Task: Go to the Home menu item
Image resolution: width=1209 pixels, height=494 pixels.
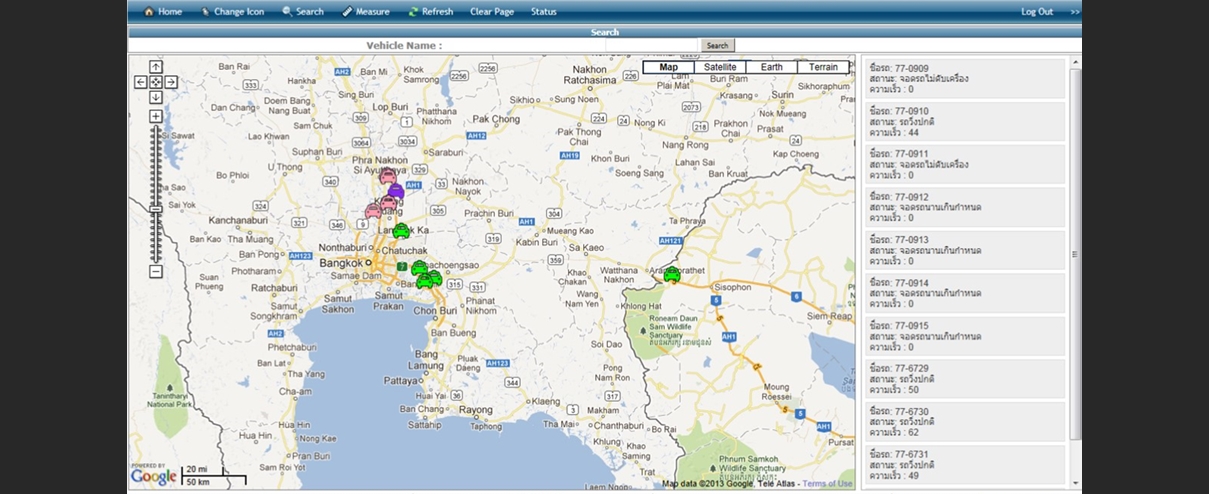Action: (x=163, y=12)
